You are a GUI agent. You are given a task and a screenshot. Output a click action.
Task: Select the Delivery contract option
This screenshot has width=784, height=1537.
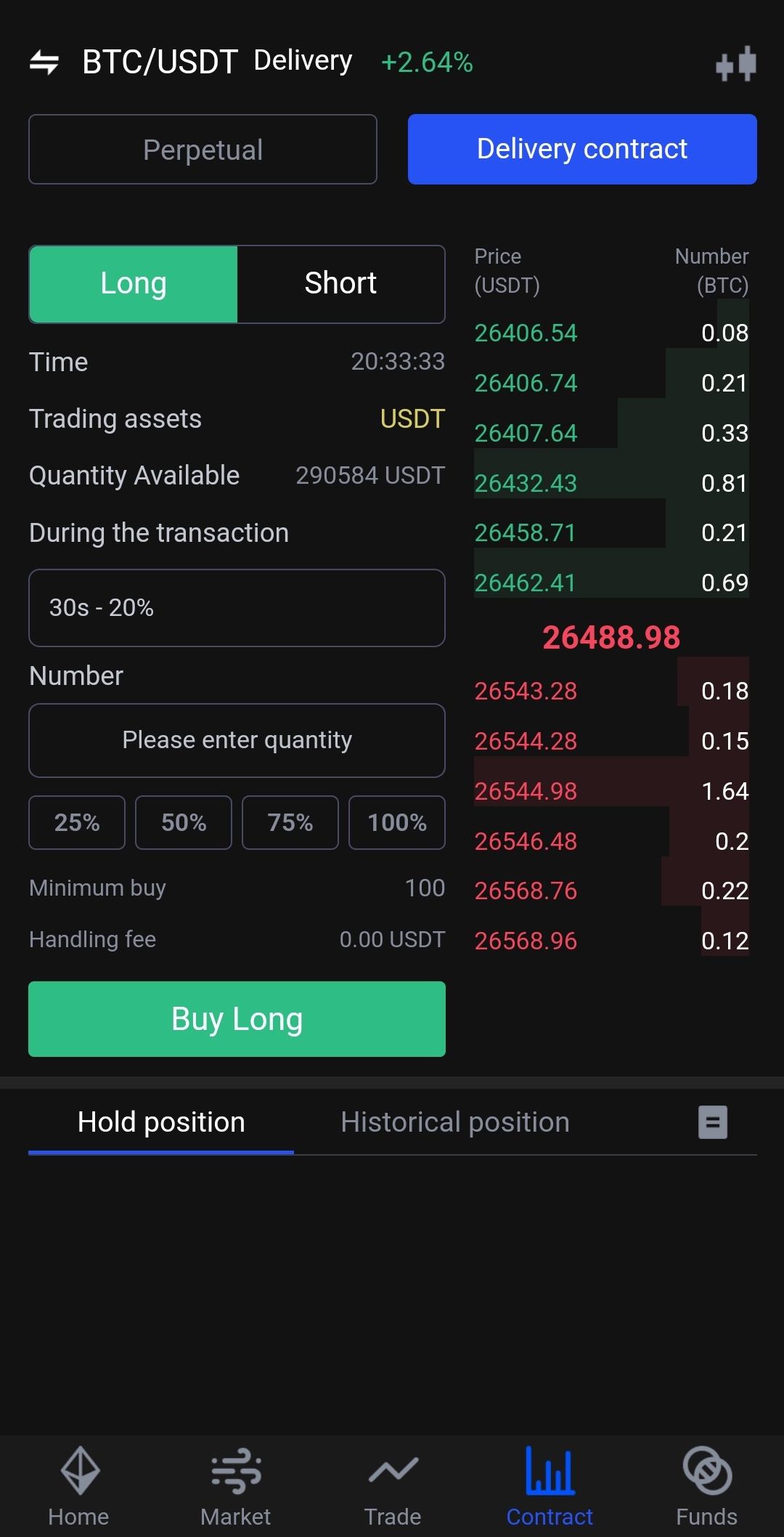point(582,150)
